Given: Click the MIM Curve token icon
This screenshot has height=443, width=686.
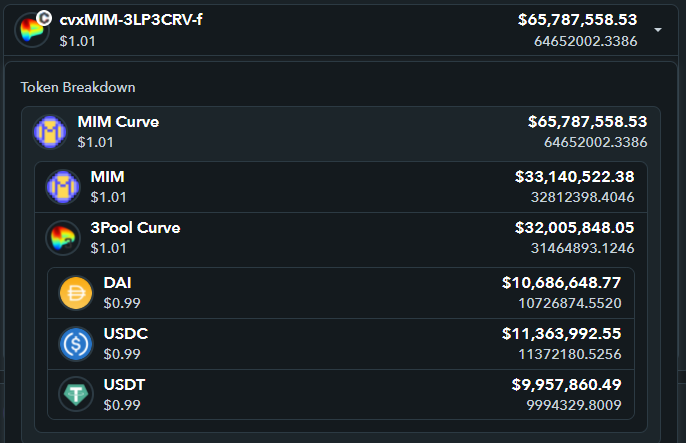Looking at the screenshot, I should (50, 132).
